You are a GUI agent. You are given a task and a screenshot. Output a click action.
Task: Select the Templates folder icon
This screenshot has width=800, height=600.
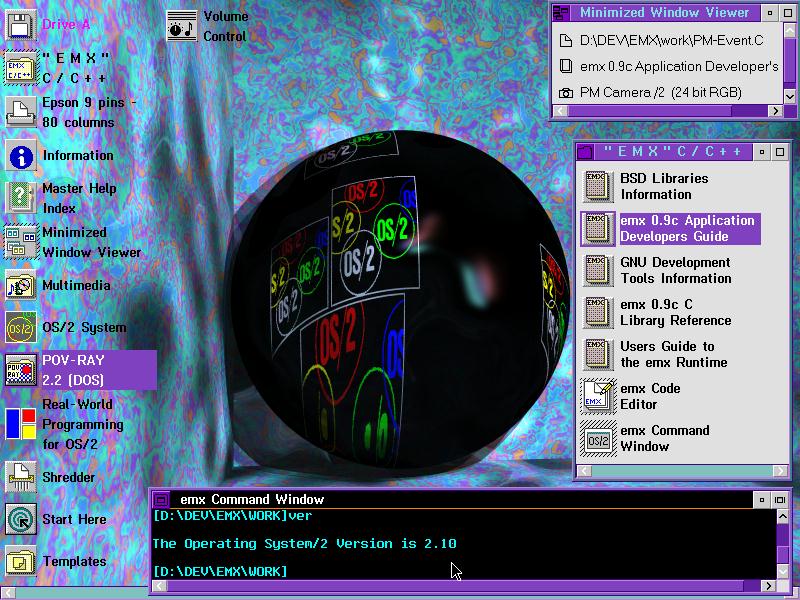click(21, 562)
